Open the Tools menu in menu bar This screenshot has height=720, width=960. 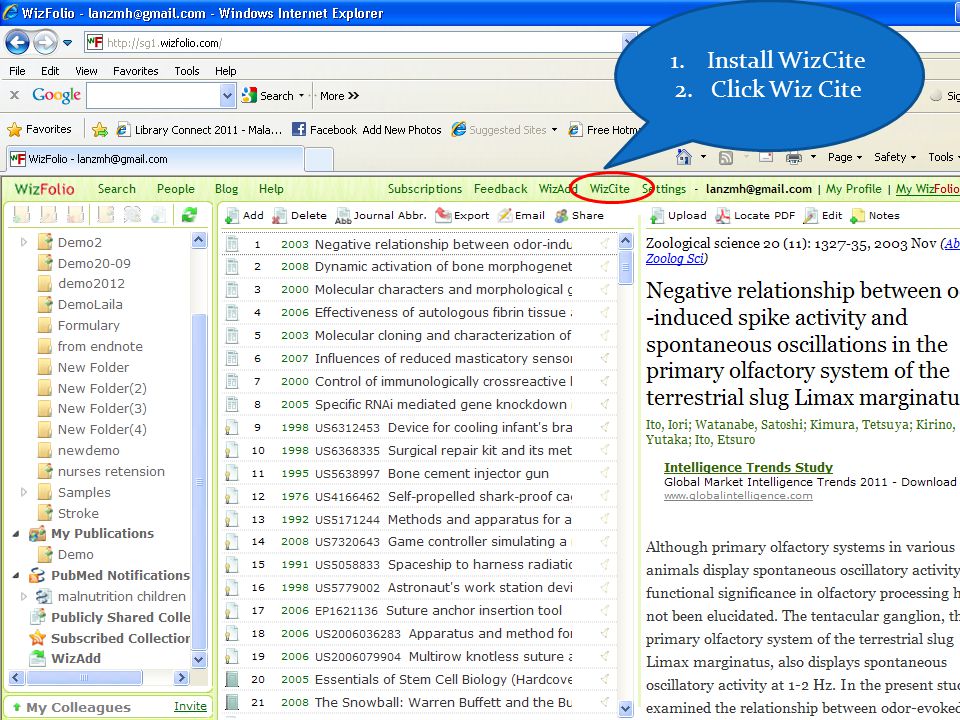coord(187,71)
